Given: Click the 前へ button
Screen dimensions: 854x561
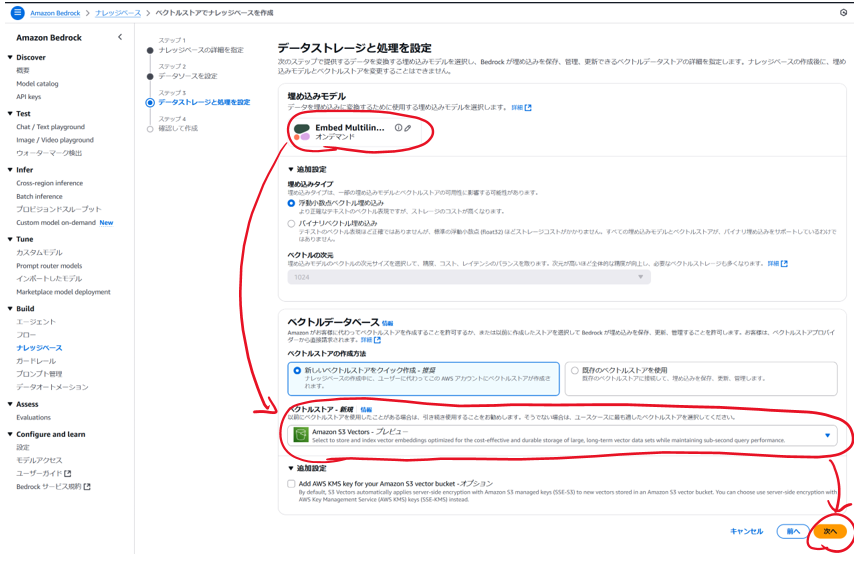Looking at the screenshot, I should (793, 531).
